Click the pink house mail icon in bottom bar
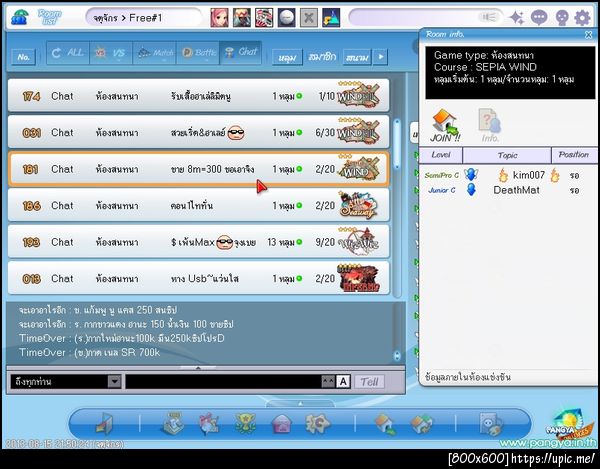600x469 pixels. [x=282, y=424]
